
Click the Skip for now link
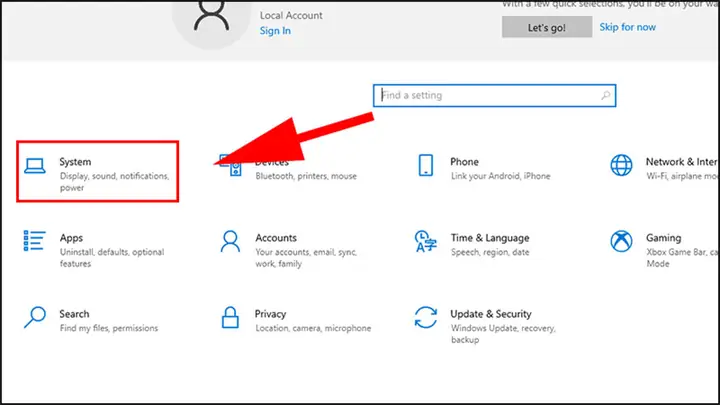coord(627,27)
